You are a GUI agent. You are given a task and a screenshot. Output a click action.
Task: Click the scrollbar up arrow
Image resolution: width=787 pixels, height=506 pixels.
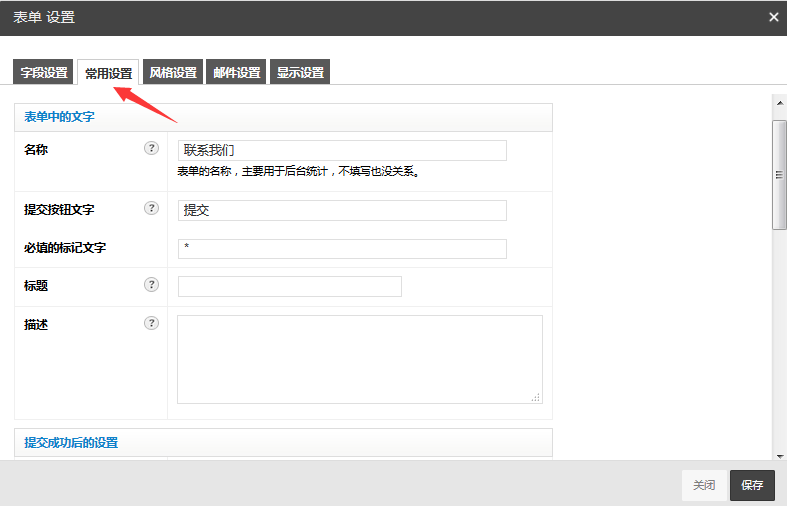(x=779, y=103)
